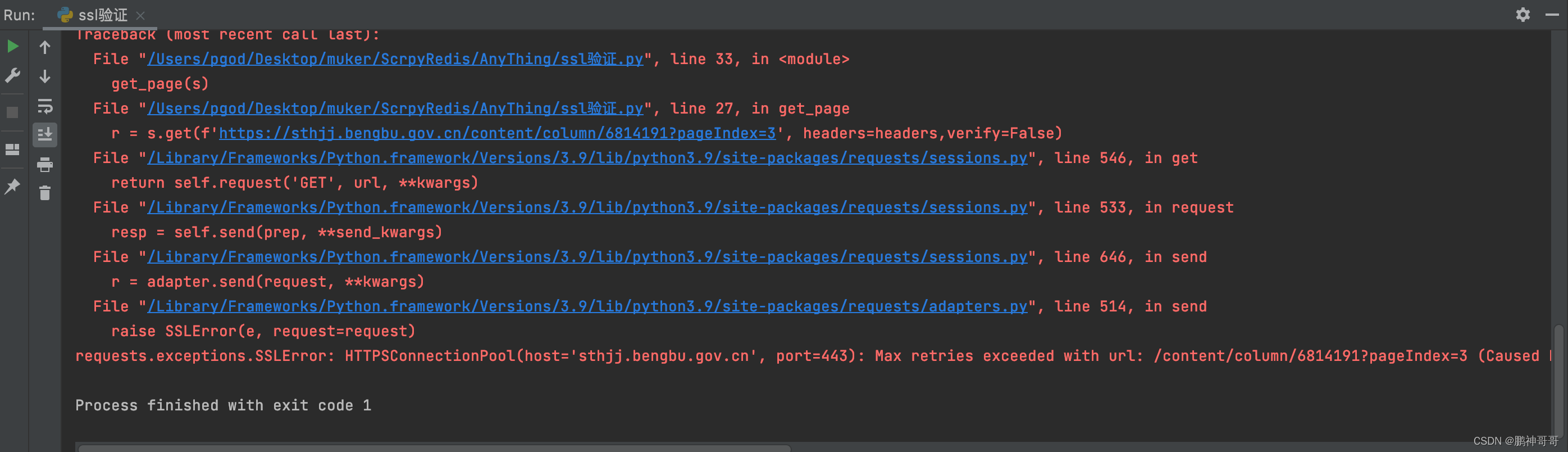Go down the stack trace with the down arrow

pos(45,76)
